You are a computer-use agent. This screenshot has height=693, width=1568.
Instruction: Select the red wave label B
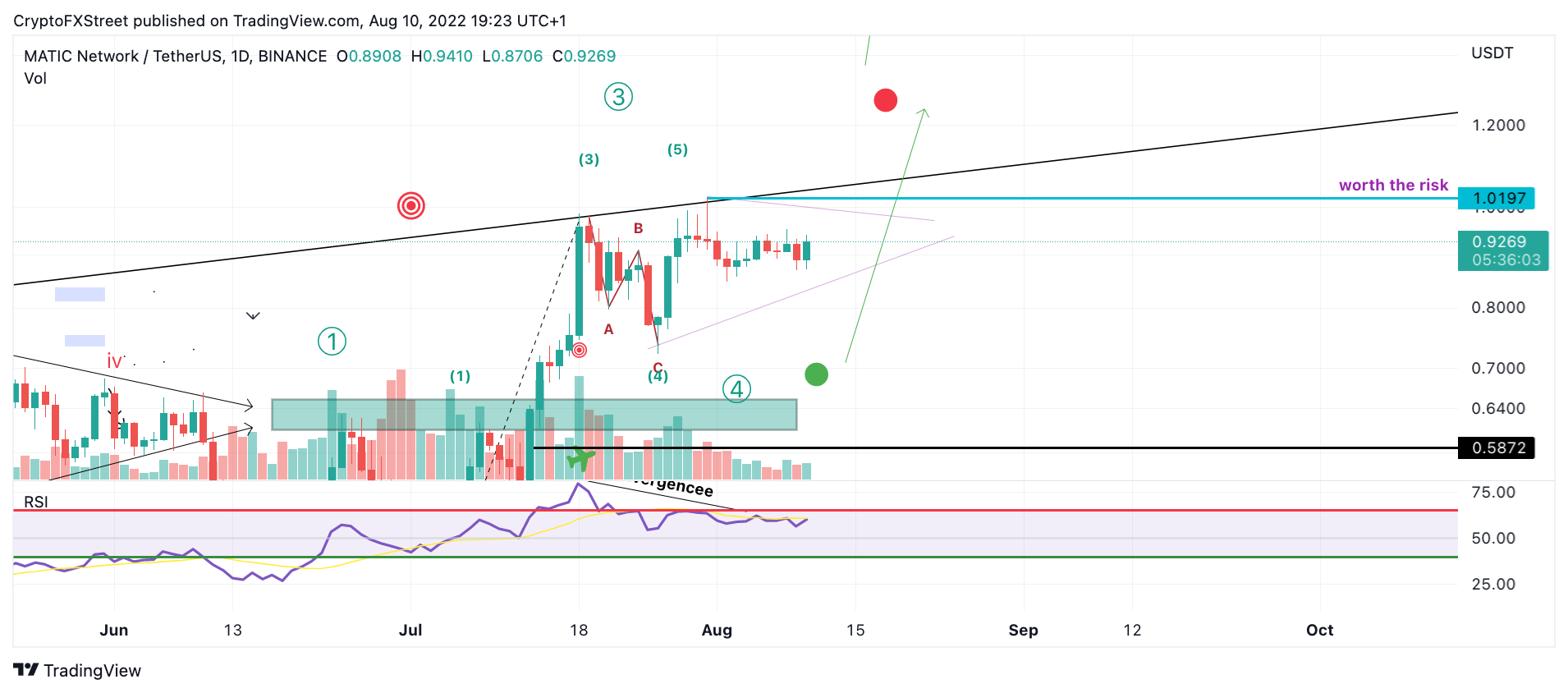638,228
